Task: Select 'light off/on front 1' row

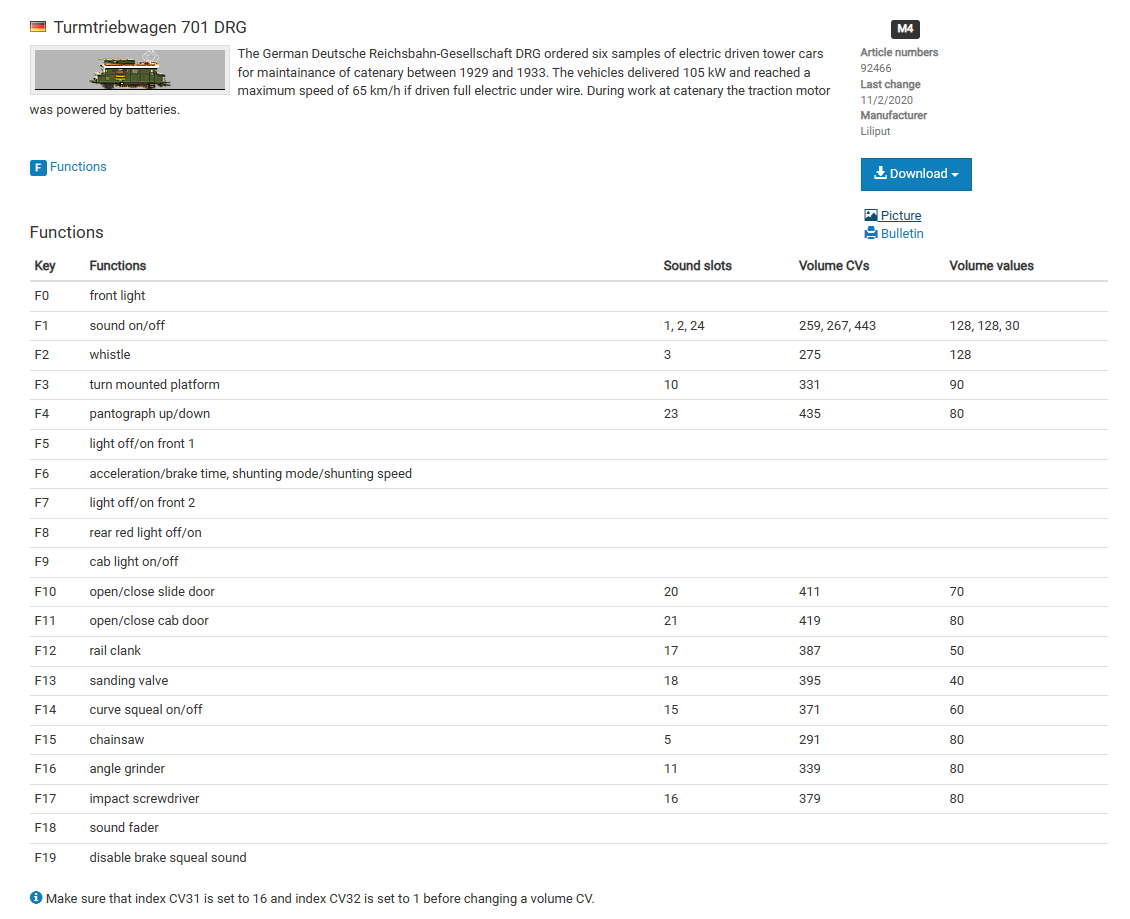Action: tap(569, 444)
